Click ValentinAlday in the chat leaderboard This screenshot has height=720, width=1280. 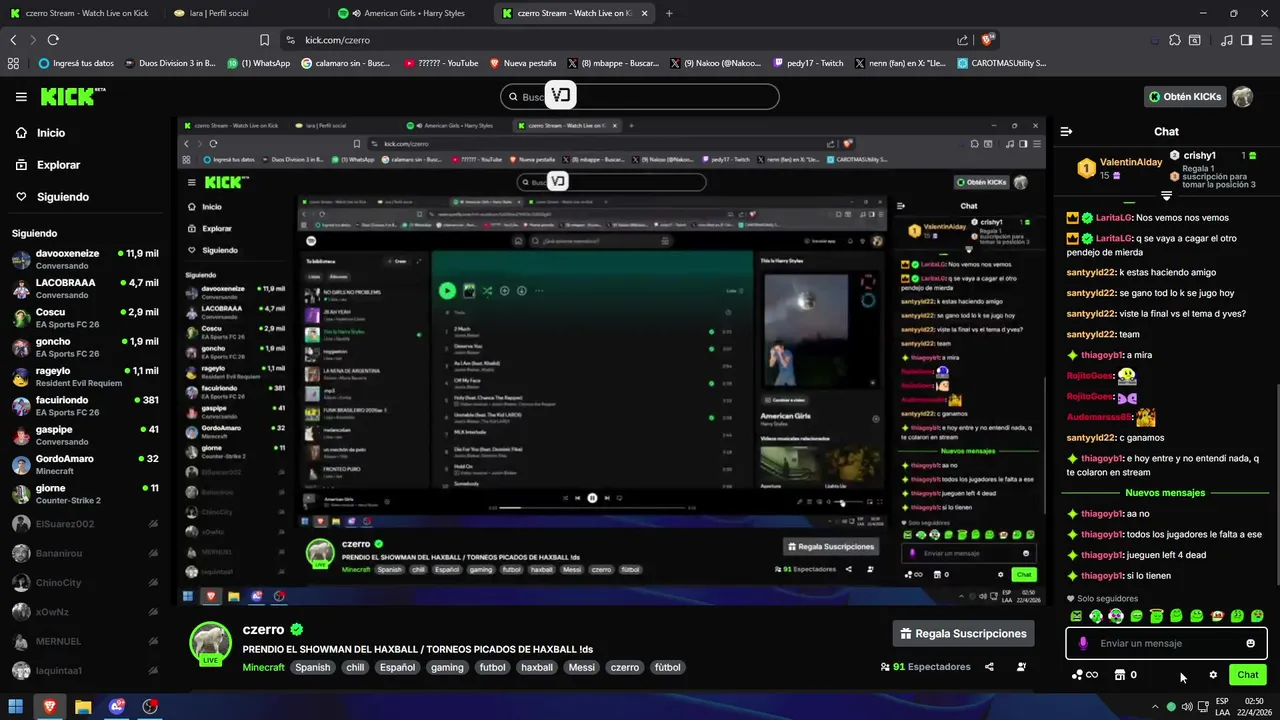coord(1131,162)
